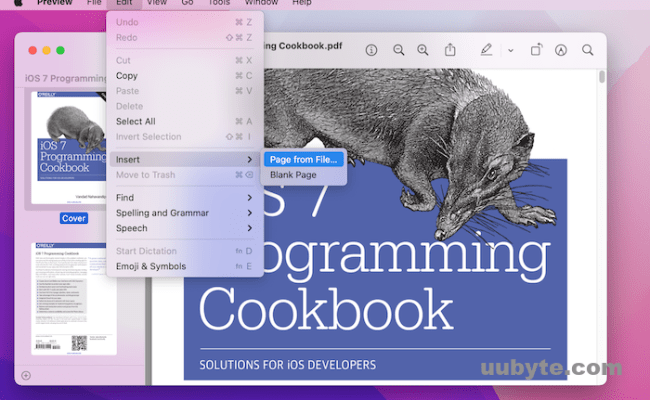Click the Cookbook.pdf window title
Image resolution: width=650 pixels, height=400 pixels.
pyautogui.click(x=303, y=46)
